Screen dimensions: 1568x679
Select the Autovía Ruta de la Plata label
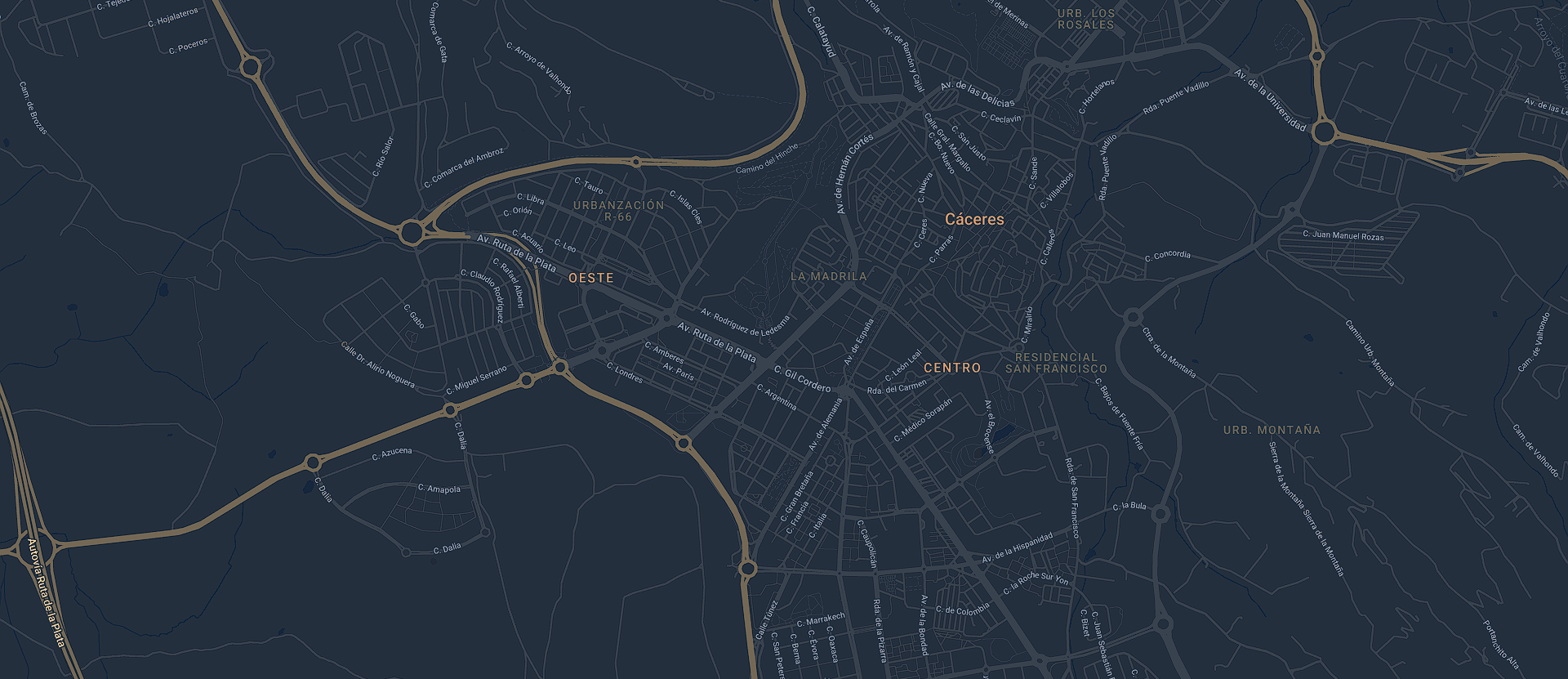click(x=46, y=592)
